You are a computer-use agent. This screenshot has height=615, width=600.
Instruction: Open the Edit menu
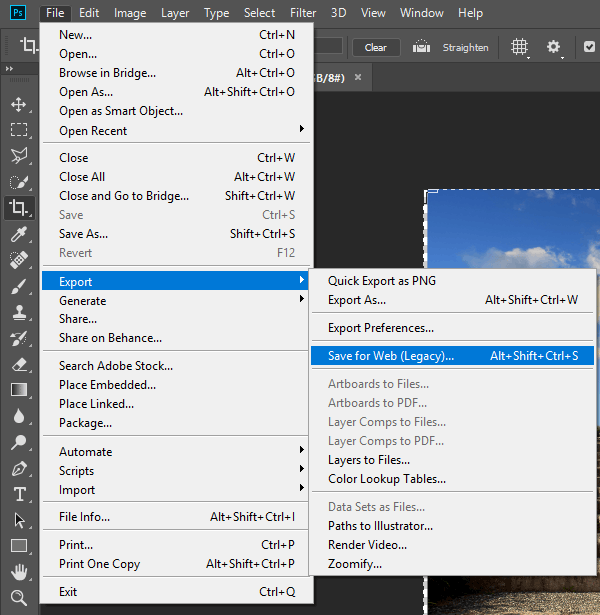click(89, 13)
